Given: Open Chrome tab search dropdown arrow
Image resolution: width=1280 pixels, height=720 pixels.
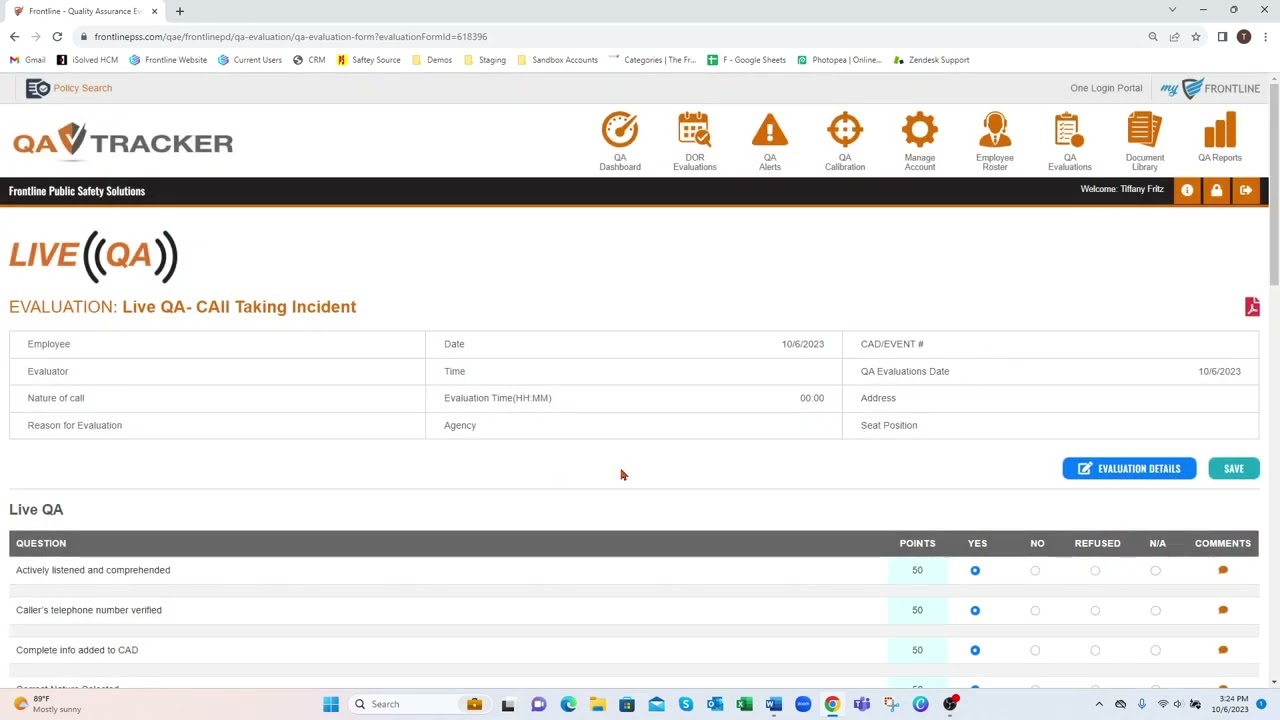Looking at the screenshot, I should 1172,10.
